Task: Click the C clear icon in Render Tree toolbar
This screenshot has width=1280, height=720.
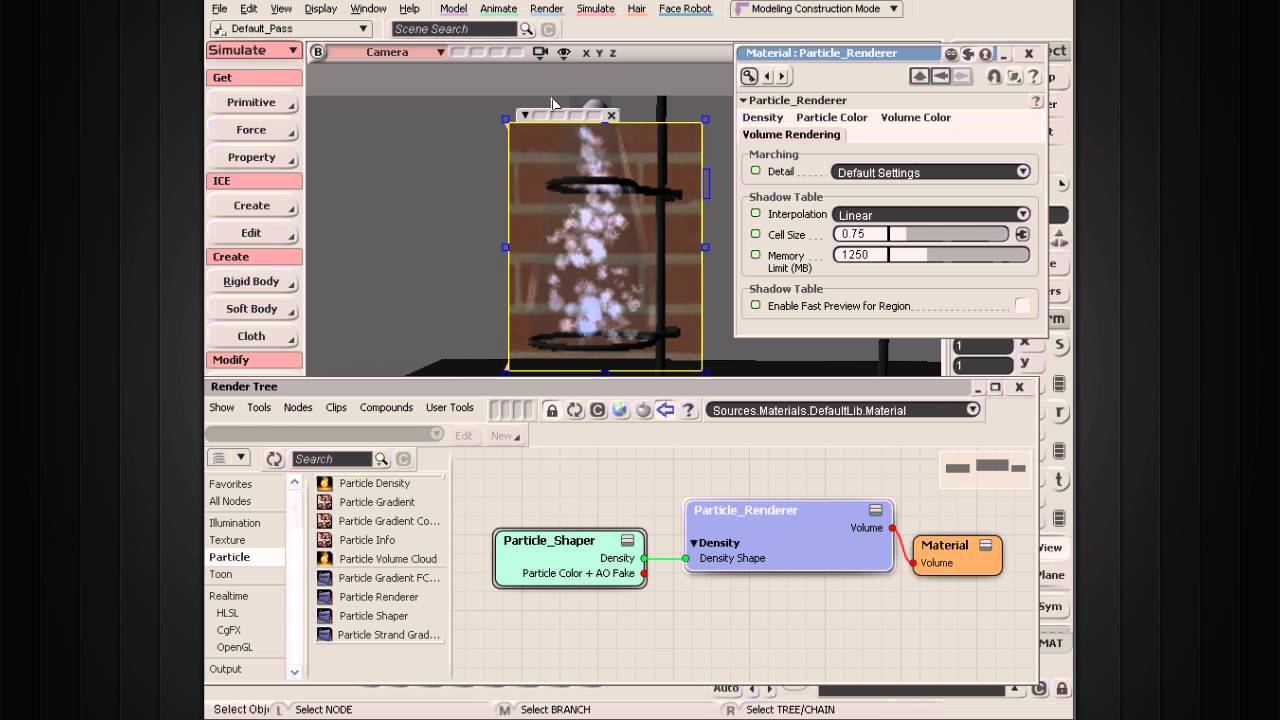Action: [x=597, y=410]
